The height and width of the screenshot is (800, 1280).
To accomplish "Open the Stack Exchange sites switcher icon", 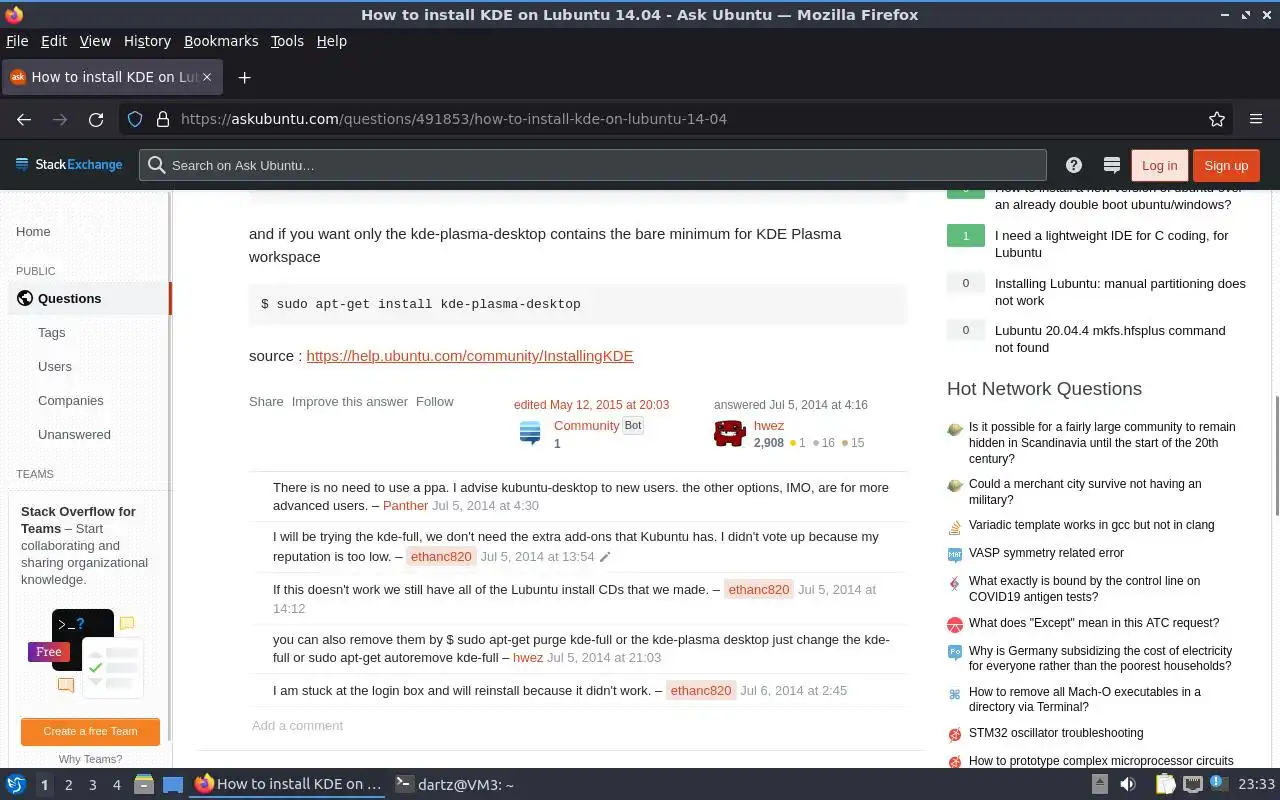I will [x=1111, y=165].
